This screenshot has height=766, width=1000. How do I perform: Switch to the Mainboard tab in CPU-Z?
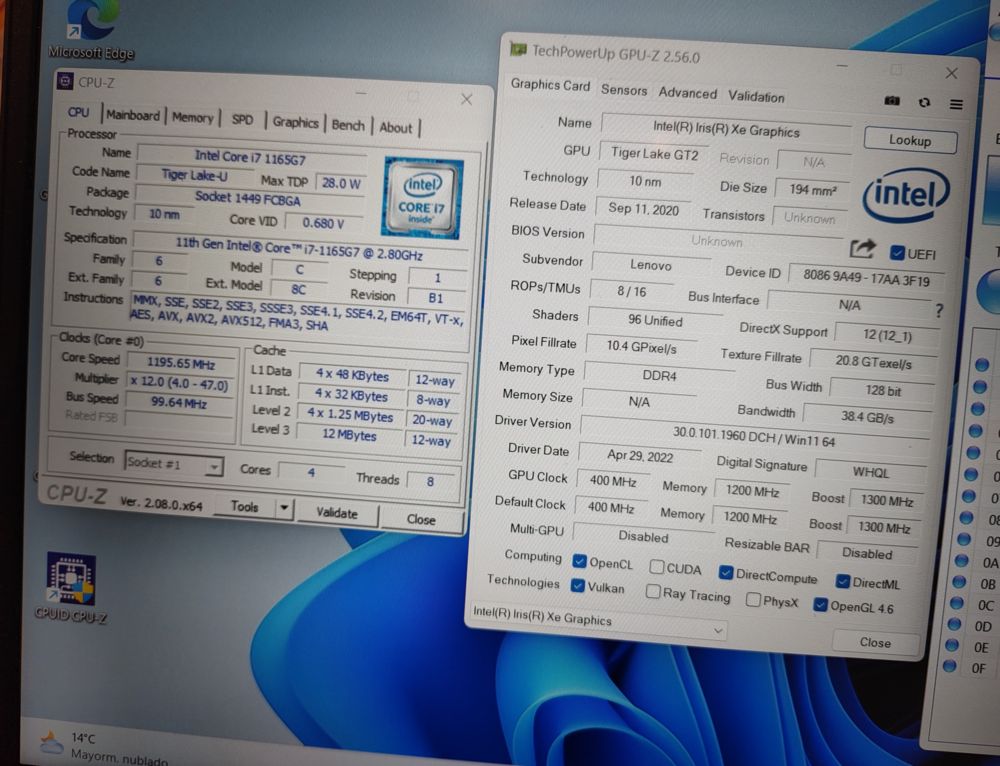point(133,115)
